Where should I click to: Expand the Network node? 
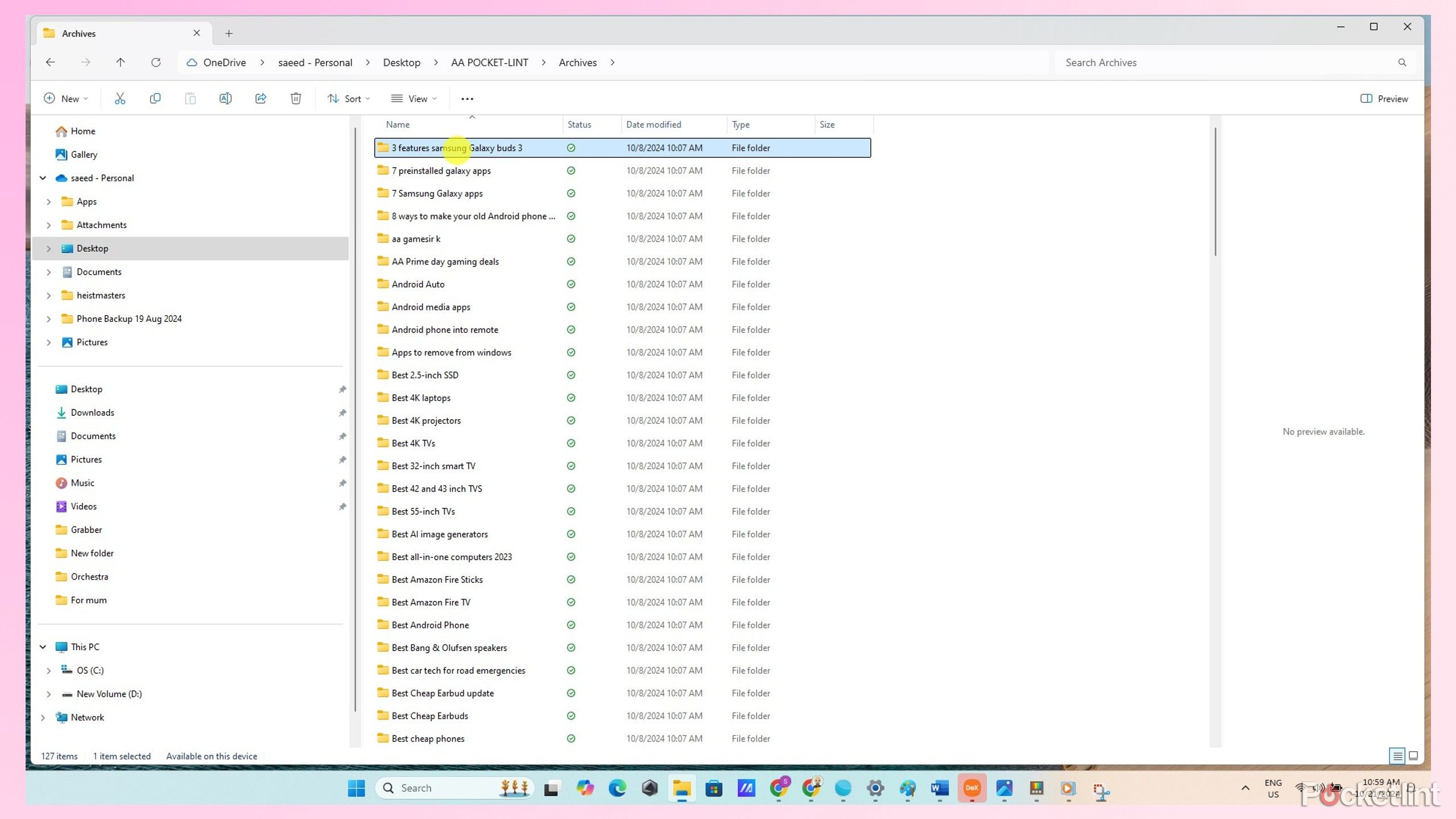(43, 717)
